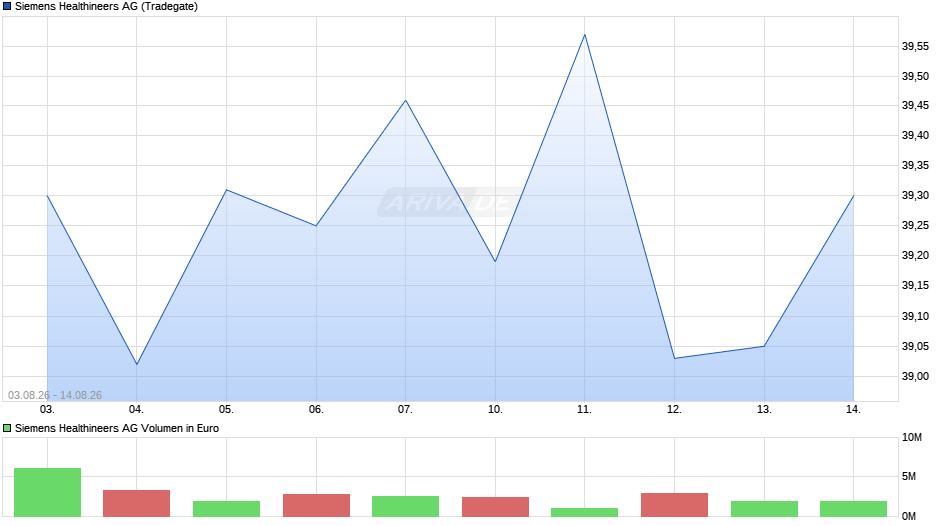This screenshot has width=940, height=526.
Task: Click the price axis value 39,50
Action: [915, 76]
